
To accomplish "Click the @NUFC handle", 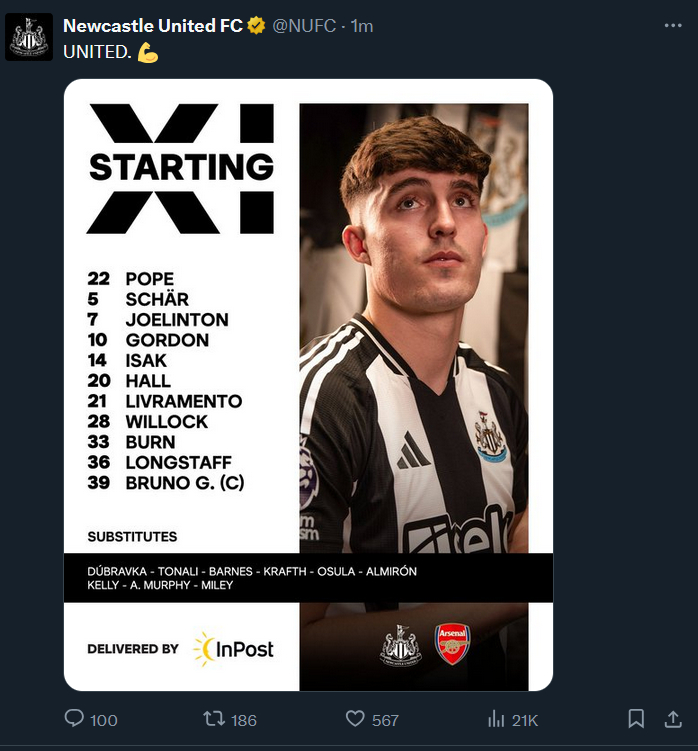I will coord(303,26).
